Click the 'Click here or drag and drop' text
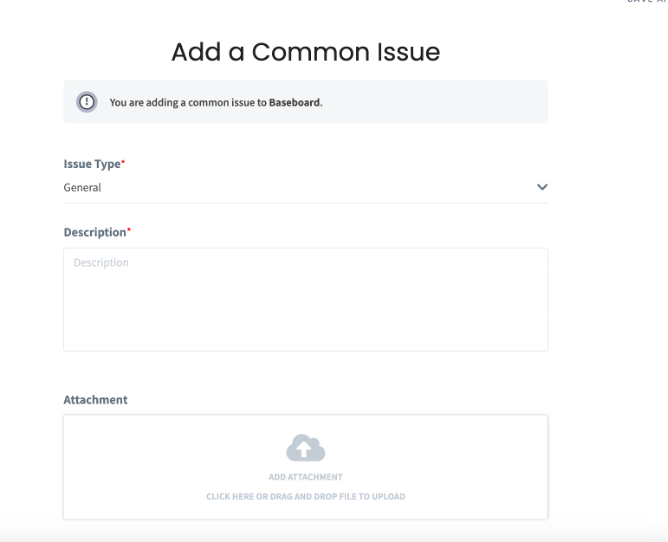Viewport: 668px width, 542px height. [x=305, y=496]
